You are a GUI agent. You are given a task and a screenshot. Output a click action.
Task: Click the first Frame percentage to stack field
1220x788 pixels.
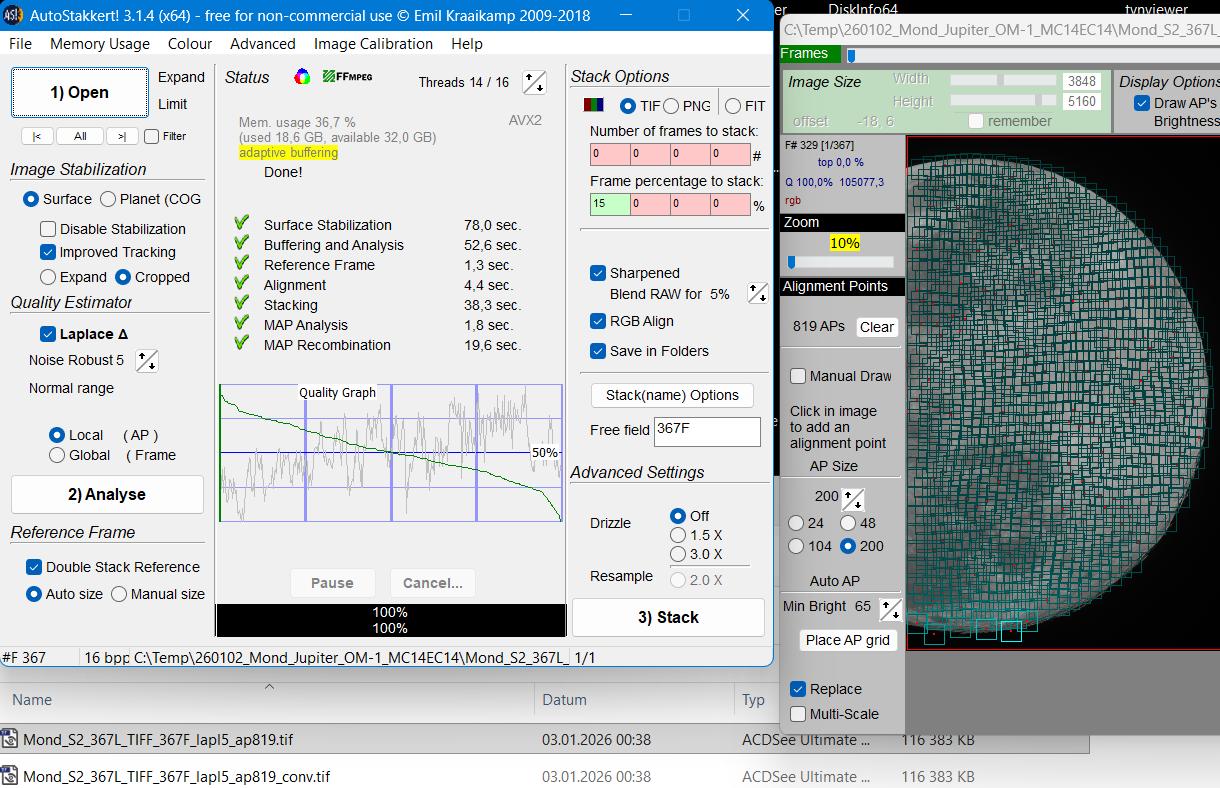tap(610, 205)
